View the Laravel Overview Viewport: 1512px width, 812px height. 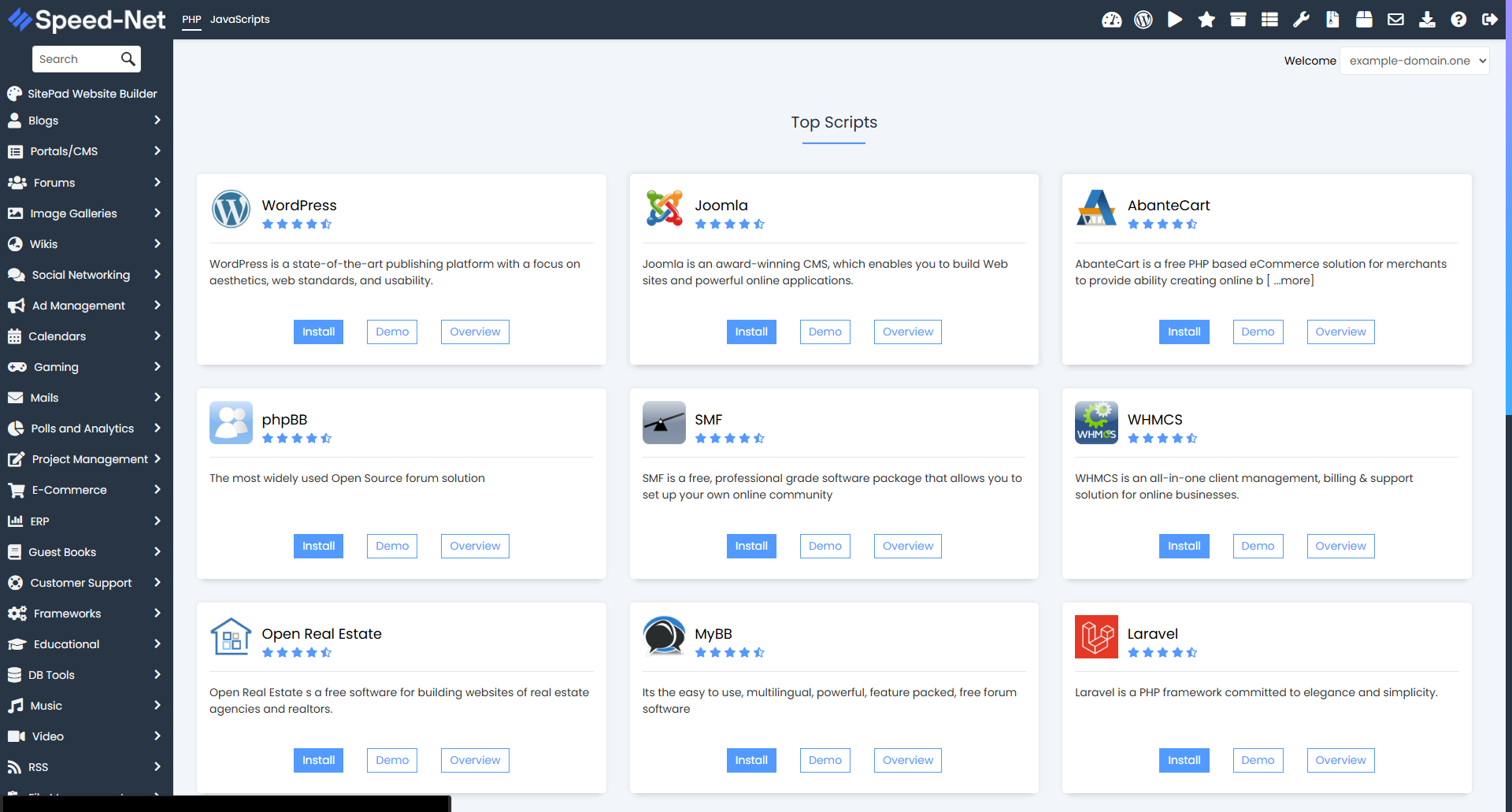[1340, 760]
